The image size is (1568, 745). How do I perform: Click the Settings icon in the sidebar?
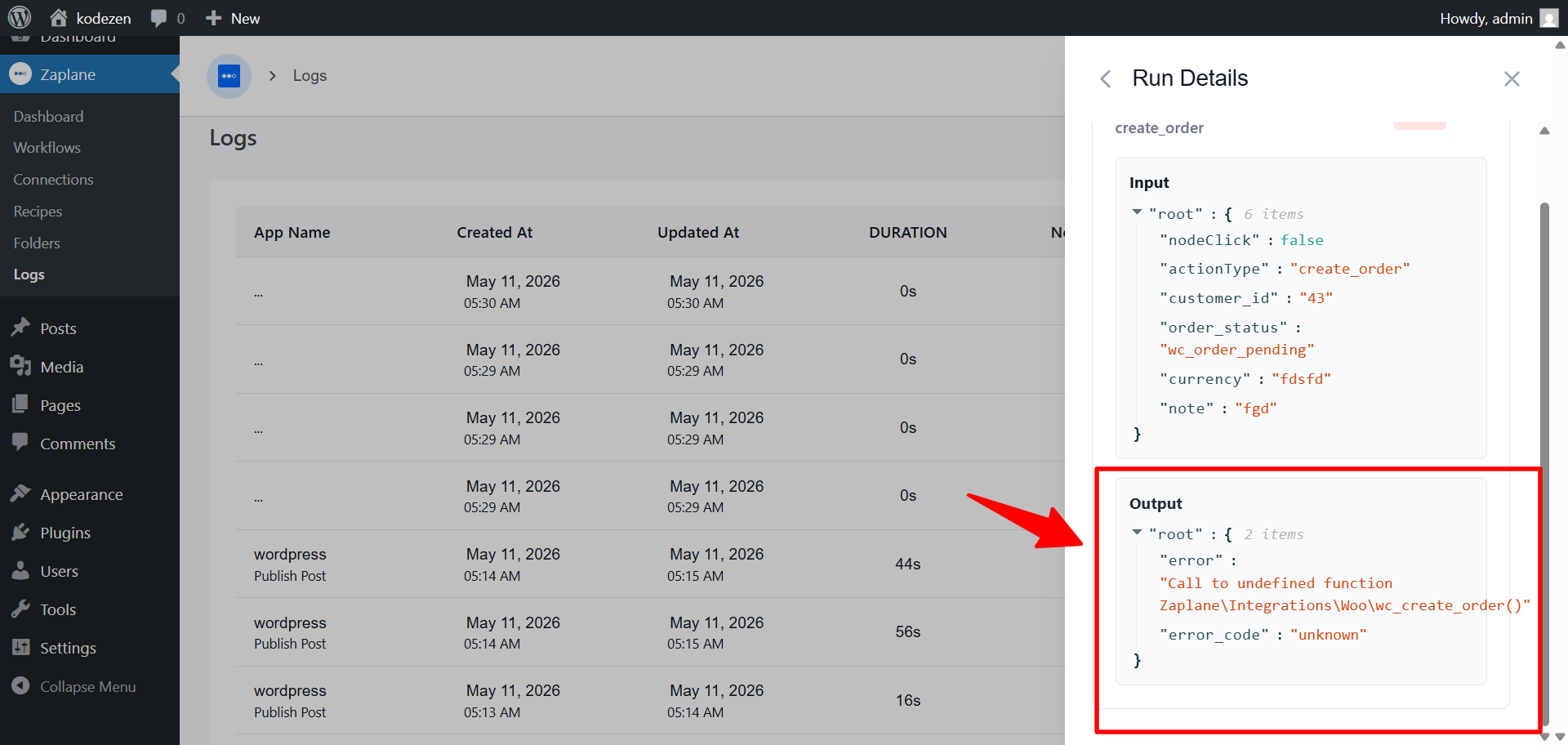tap(20, 647)
